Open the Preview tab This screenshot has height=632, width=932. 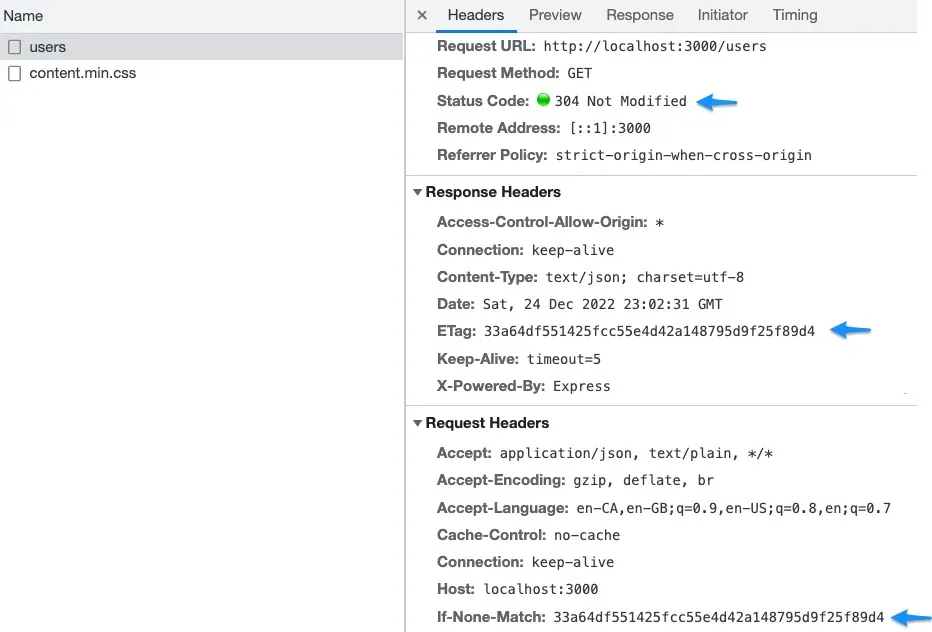click(555, 15)
